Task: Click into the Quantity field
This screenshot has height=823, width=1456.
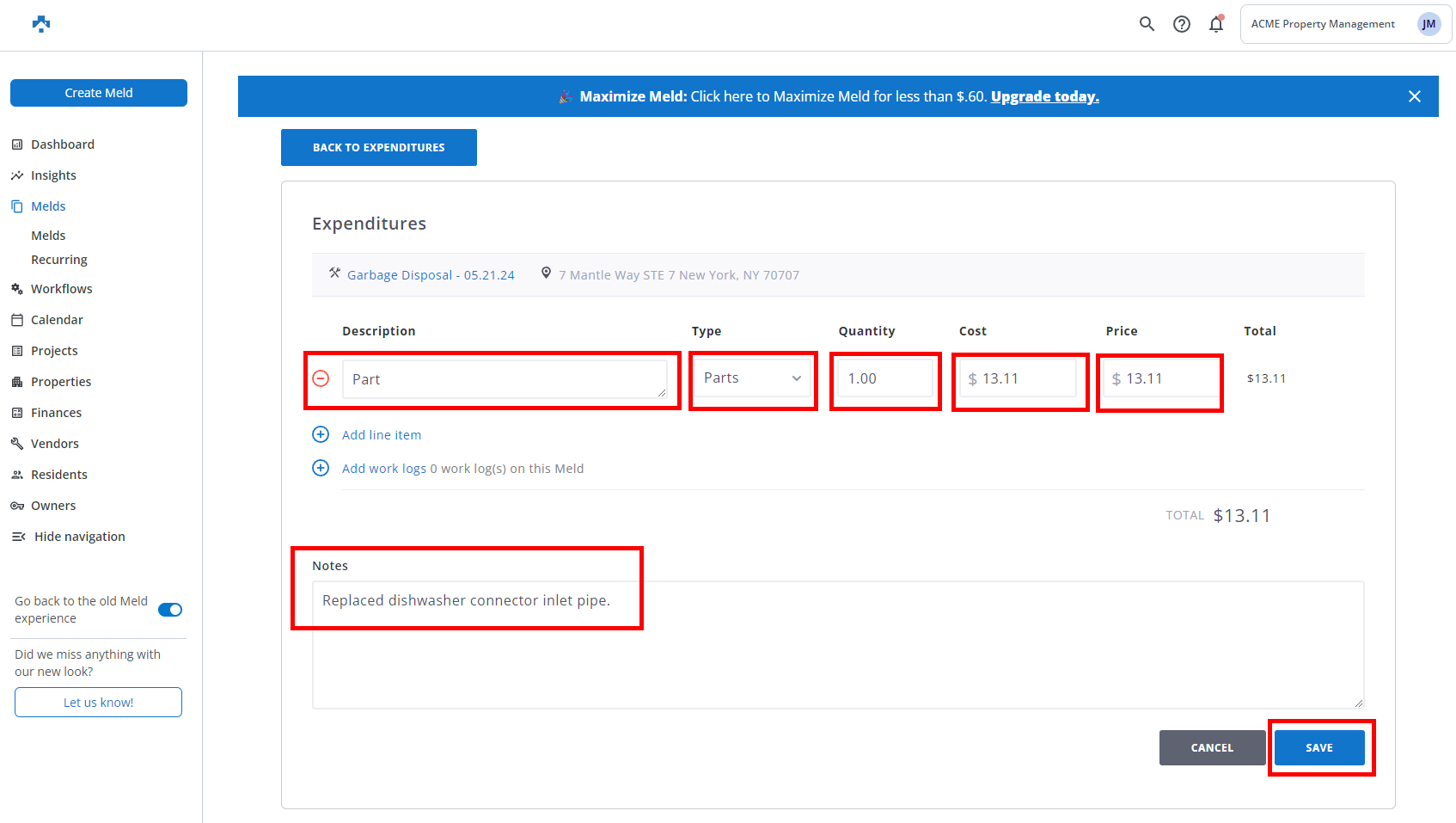Action: point(885,378)
